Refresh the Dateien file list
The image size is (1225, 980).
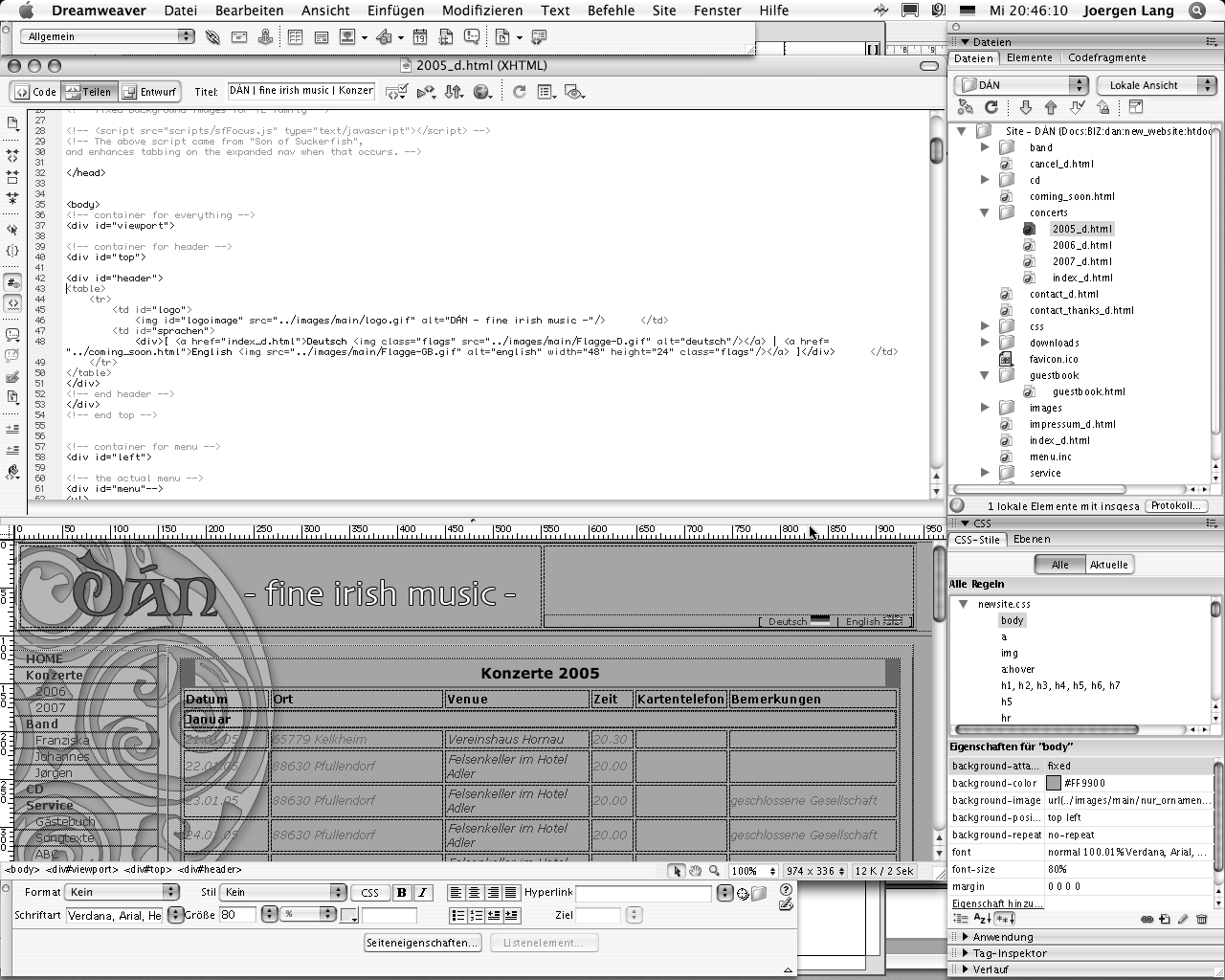point(991,107)
